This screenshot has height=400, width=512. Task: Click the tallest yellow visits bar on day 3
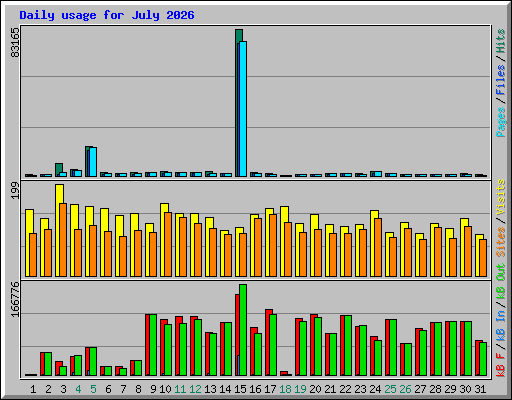58,230
